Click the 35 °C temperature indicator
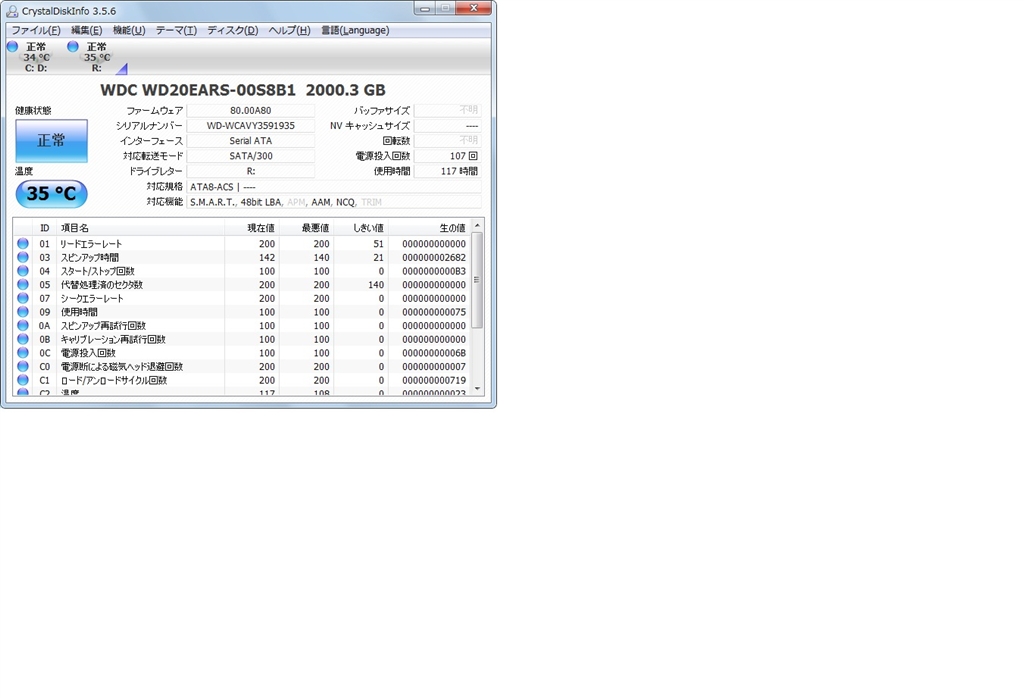This screenshot has height=698, width=1024. point(52,194)
